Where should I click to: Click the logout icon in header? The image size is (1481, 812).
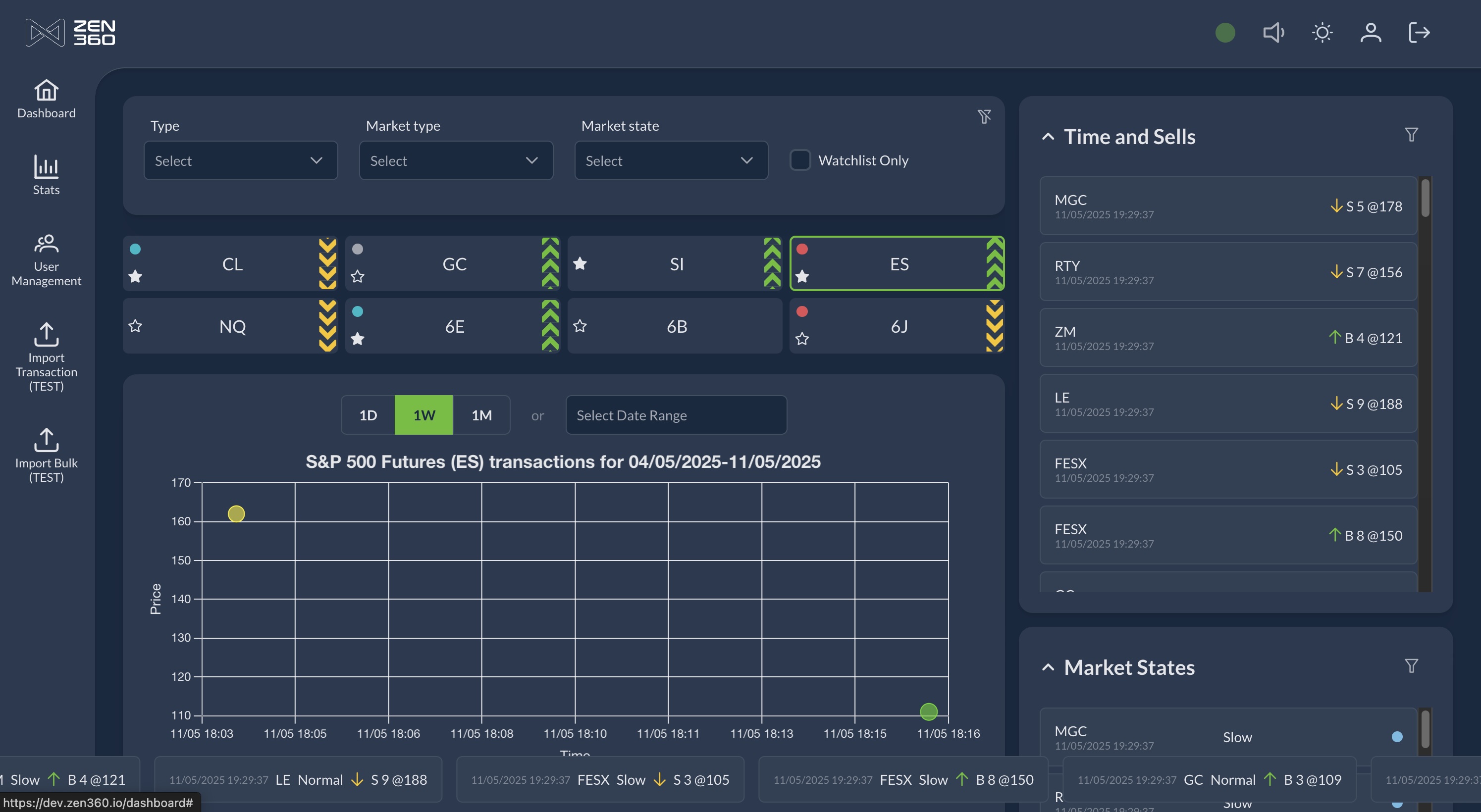(1419, 32)
